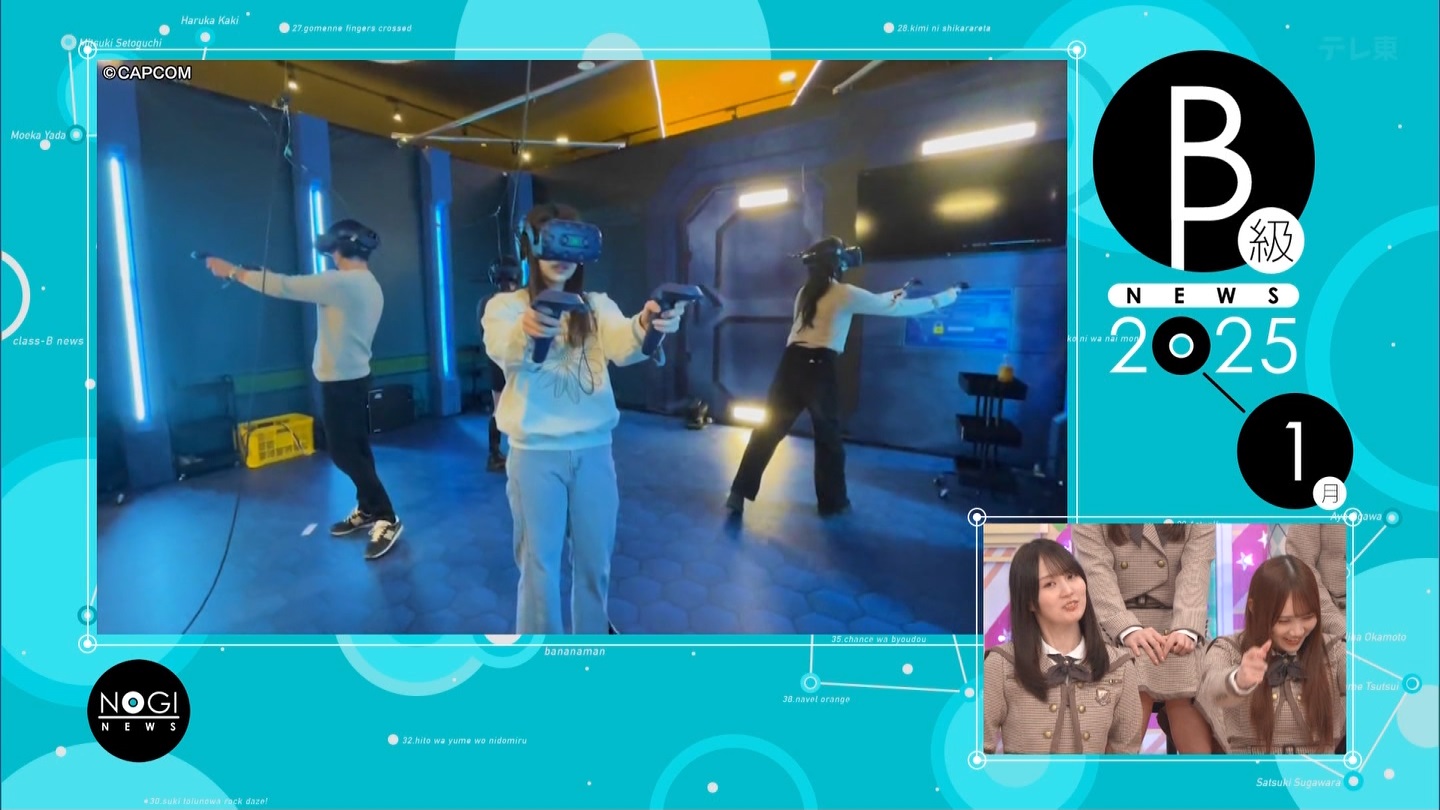Screen dimensions: 1440x810
Task: Click the NEWS white pill banner
Action: coord(1202,295)
